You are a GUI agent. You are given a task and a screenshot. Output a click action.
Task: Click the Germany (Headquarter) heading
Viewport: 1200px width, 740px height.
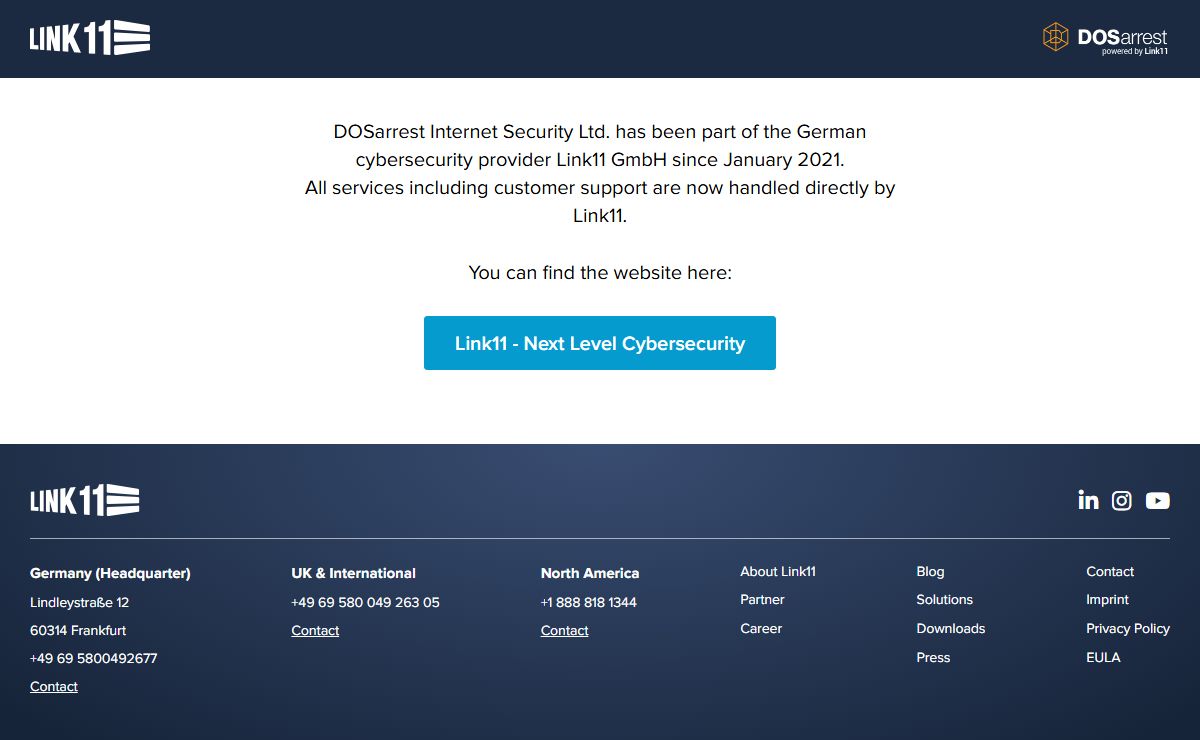(x=110, y=573)
